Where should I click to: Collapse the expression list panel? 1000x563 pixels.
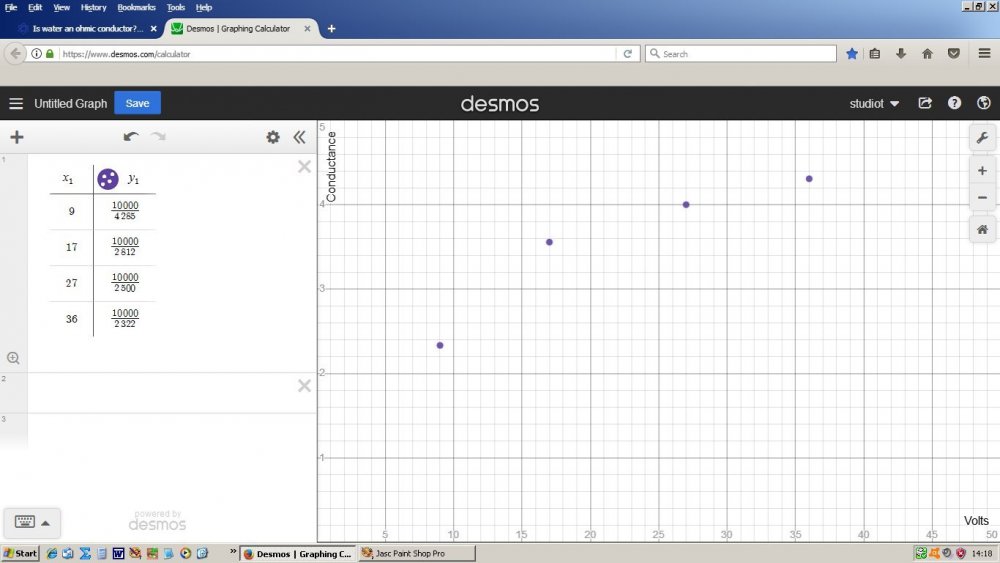(x=299, y=138)
